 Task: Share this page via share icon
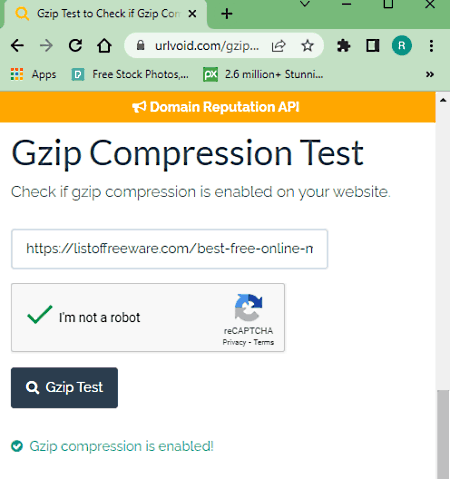278,46
